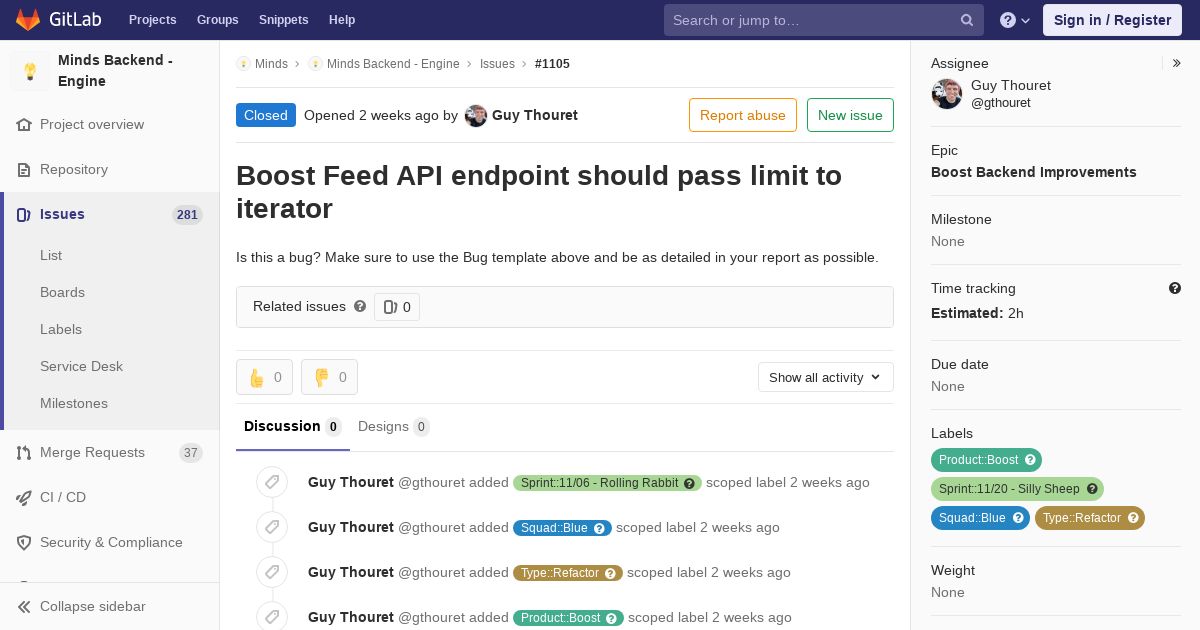This screenshot has width=1200, height=630.
Task: Click the Minds Backend lightbulb avatar
Action: 30,71
